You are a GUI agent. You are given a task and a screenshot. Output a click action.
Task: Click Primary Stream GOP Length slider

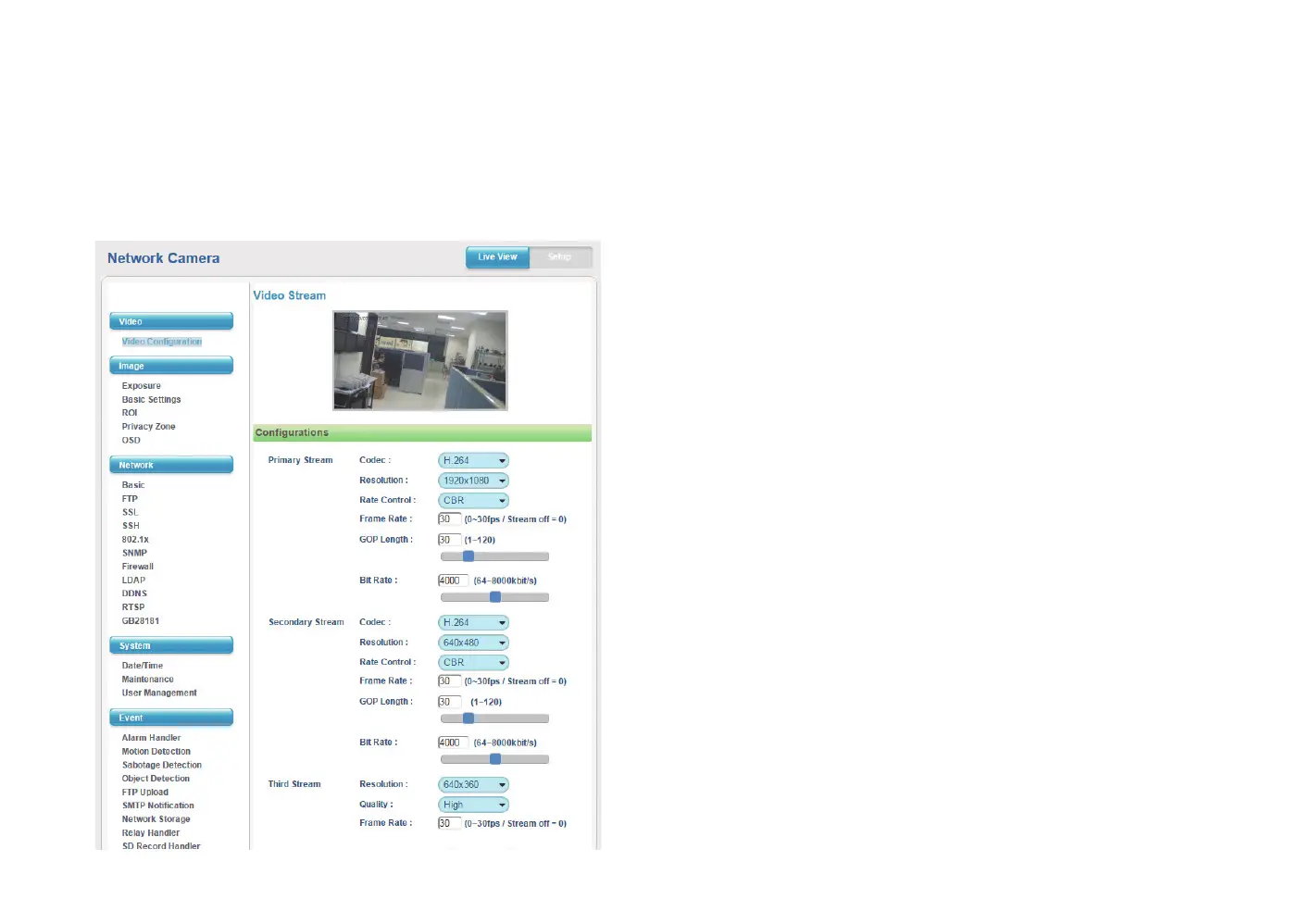pyautogui.click(x=494, y=556)
